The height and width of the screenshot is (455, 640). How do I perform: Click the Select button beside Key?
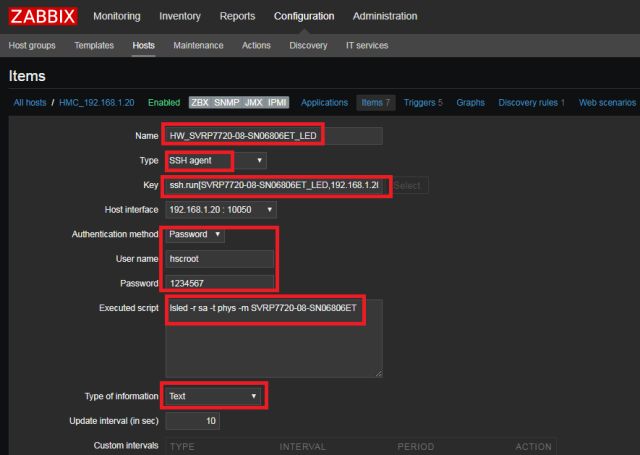click(x=408, y=186)
